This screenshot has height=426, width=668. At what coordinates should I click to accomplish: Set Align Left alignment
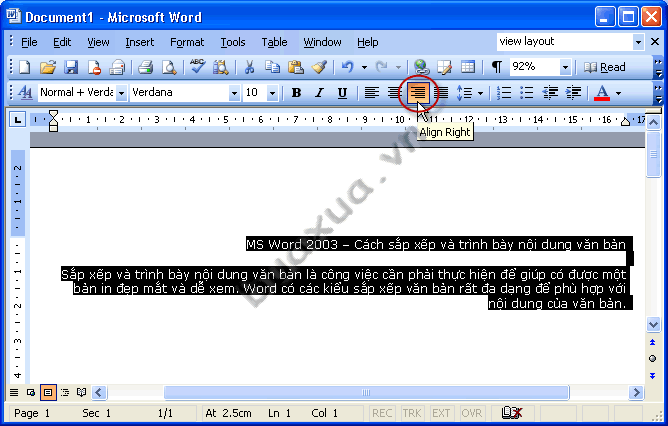pos(371,92)
